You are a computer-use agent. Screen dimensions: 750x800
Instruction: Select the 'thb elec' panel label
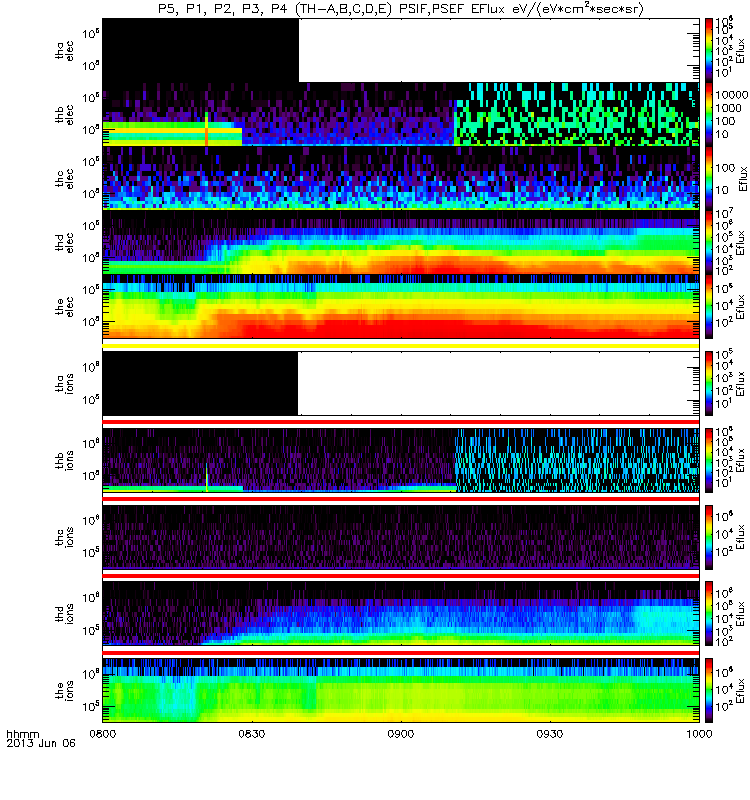(65, 114)
